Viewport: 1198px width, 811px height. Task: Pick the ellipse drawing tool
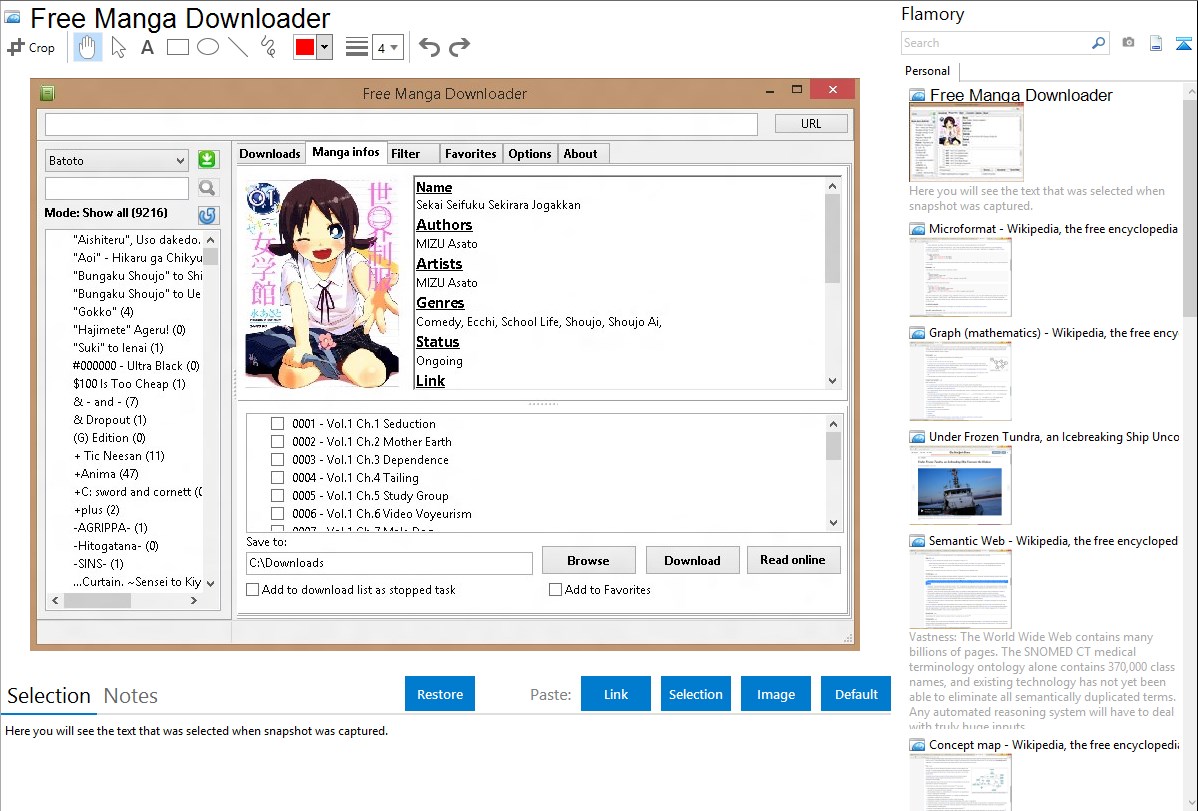click(208, 47)
